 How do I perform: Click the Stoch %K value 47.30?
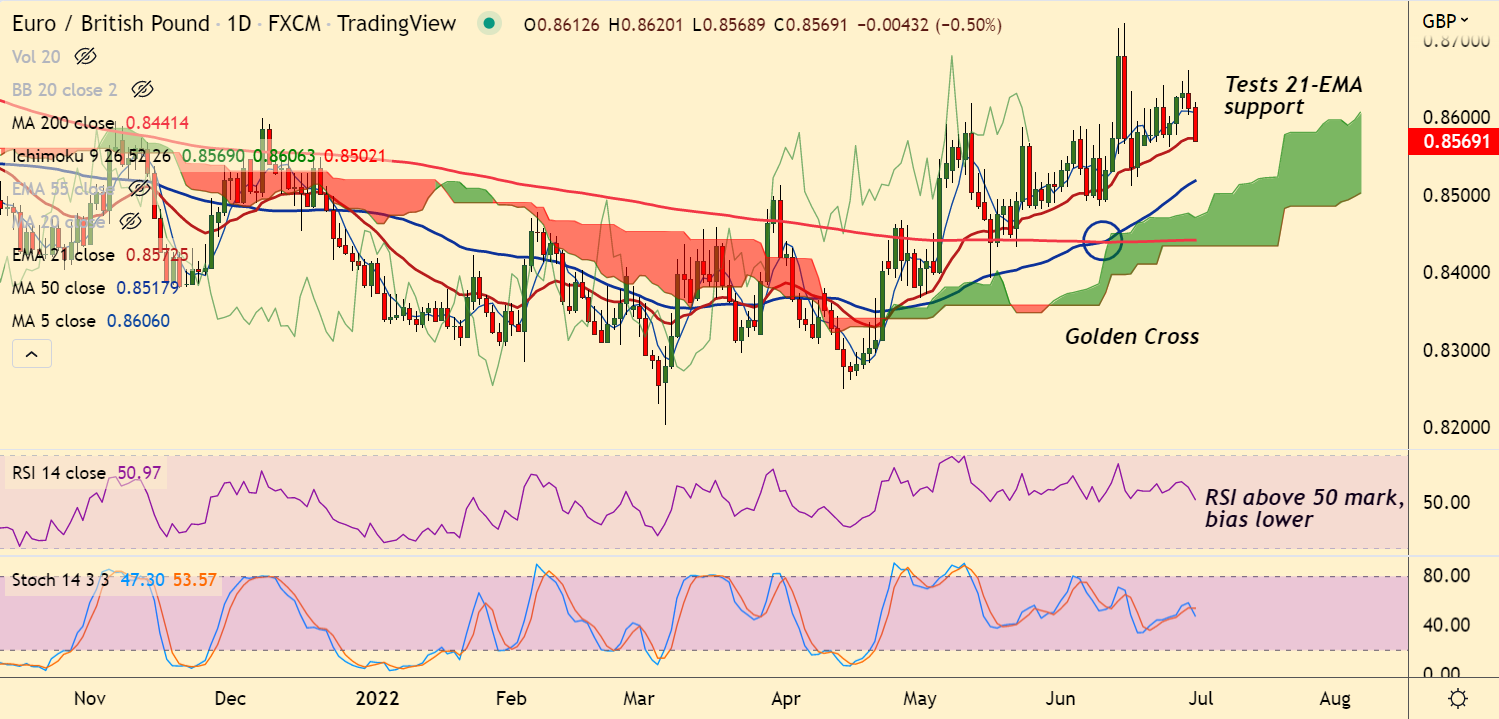(143, 579)
